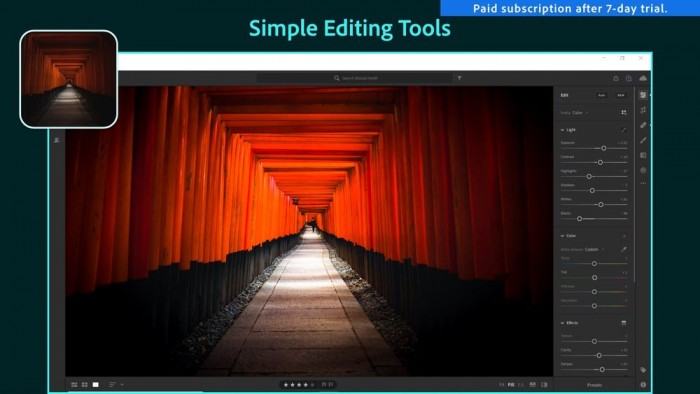This screenshot has height=394, width=700.
Task: Click the Auto button in Edit panel
Action: point(601,95)
